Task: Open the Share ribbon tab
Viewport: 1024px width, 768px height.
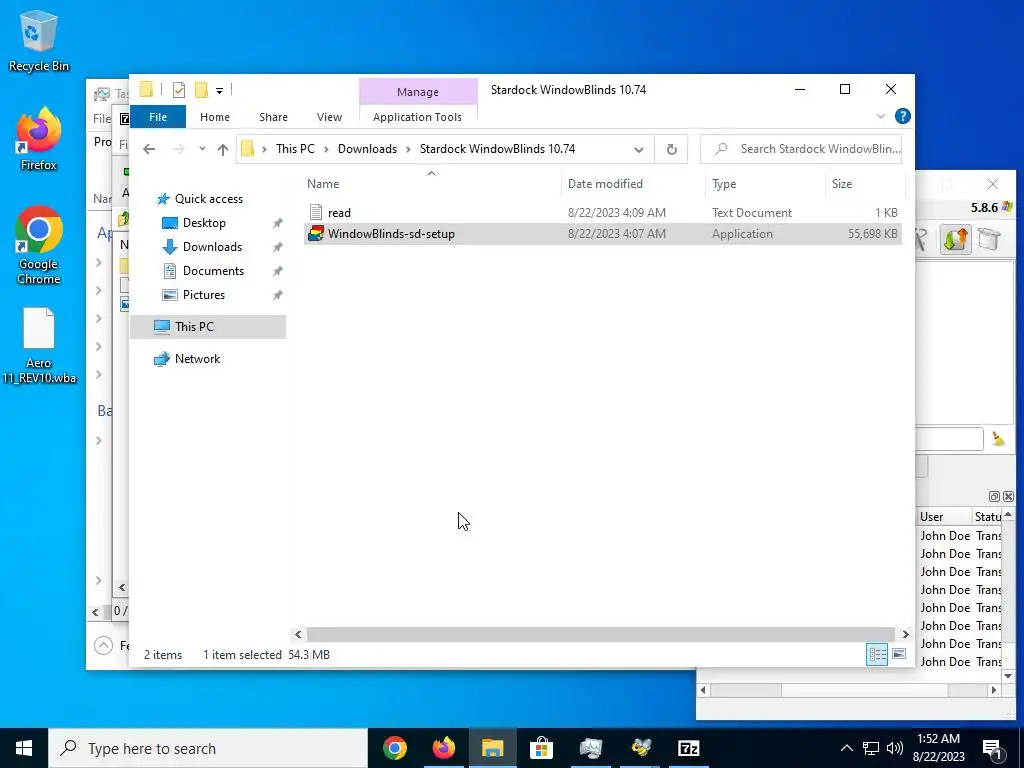Action: (x=273, y=117)
